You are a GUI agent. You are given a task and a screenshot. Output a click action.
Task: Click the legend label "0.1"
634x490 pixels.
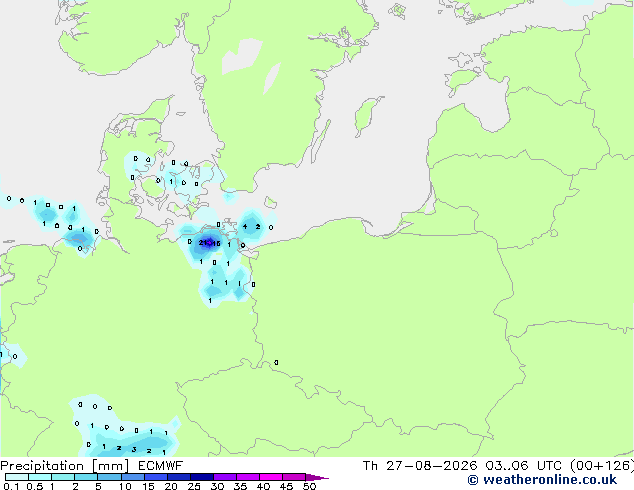tap(11, 486)
